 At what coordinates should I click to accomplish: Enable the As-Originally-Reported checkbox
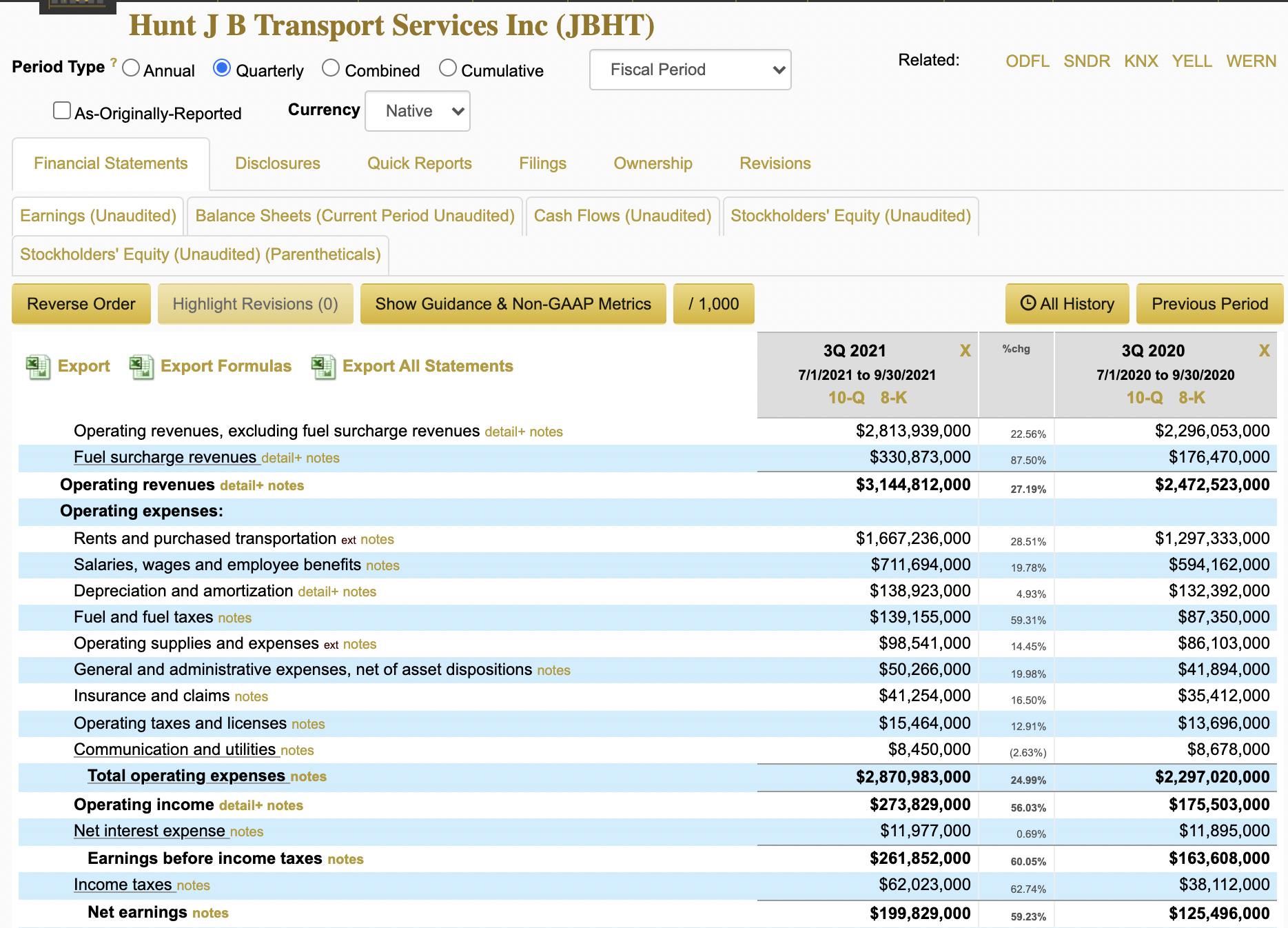click(62, 111)
